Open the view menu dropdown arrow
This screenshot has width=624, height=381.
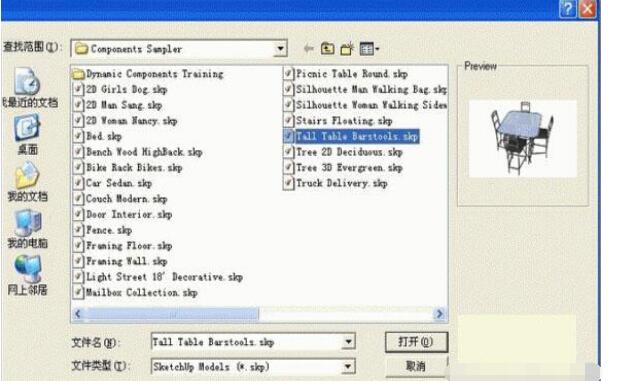[377, 49]
